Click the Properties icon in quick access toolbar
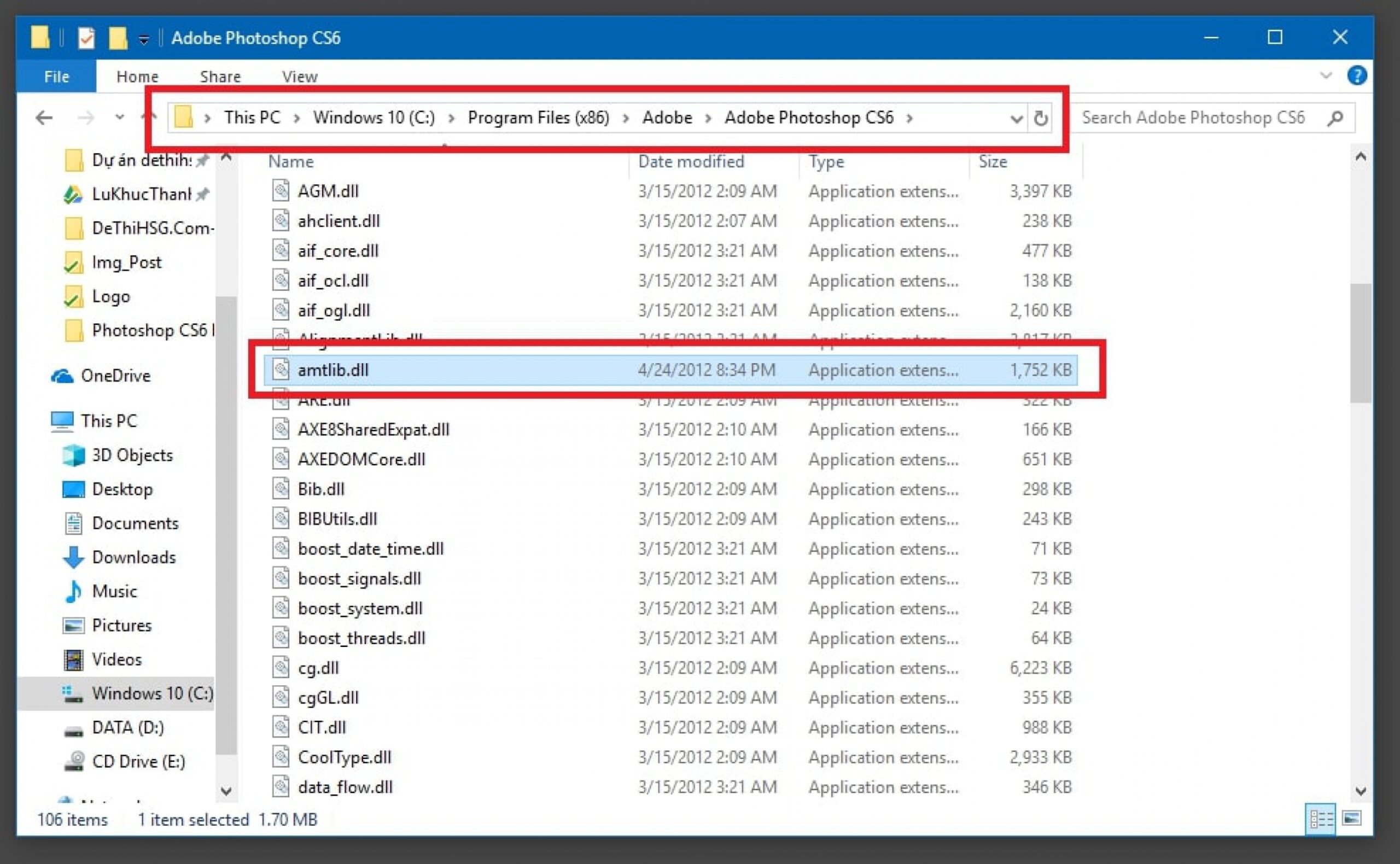 [x=86, y=38]
